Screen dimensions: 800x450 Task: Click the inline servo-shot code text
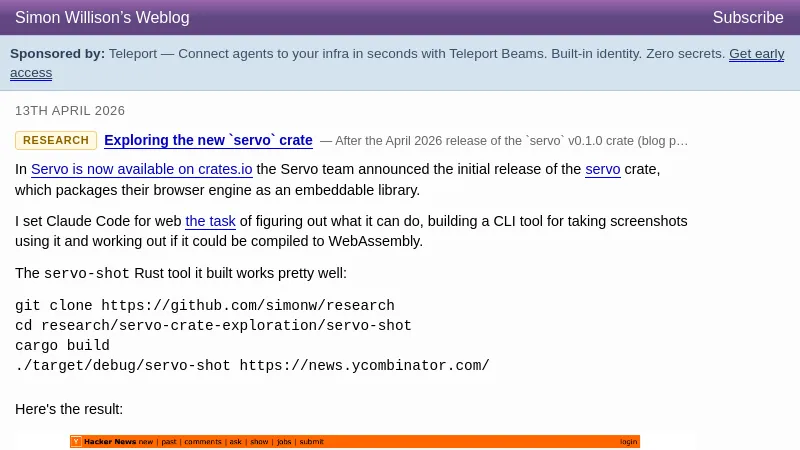click(x=87, y=274)
